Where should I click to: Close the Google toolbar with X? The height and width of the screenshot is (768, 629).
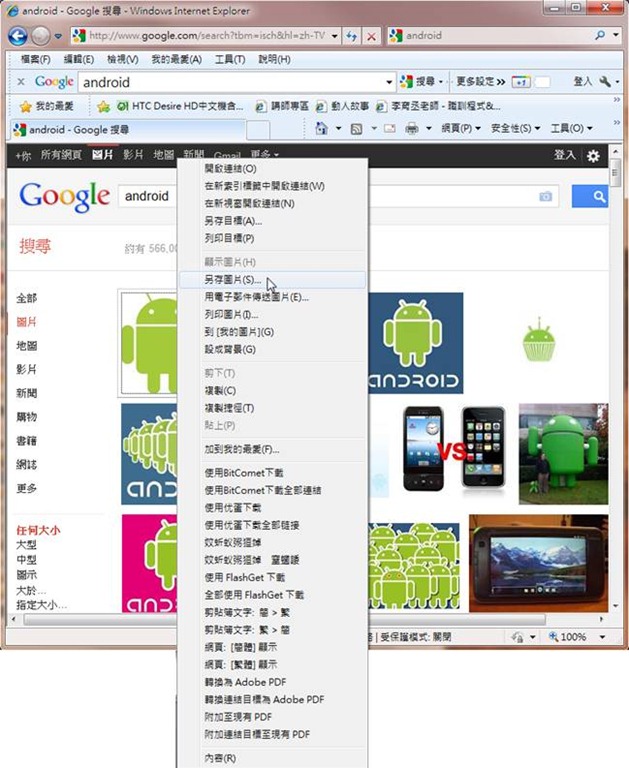point(21,82)
